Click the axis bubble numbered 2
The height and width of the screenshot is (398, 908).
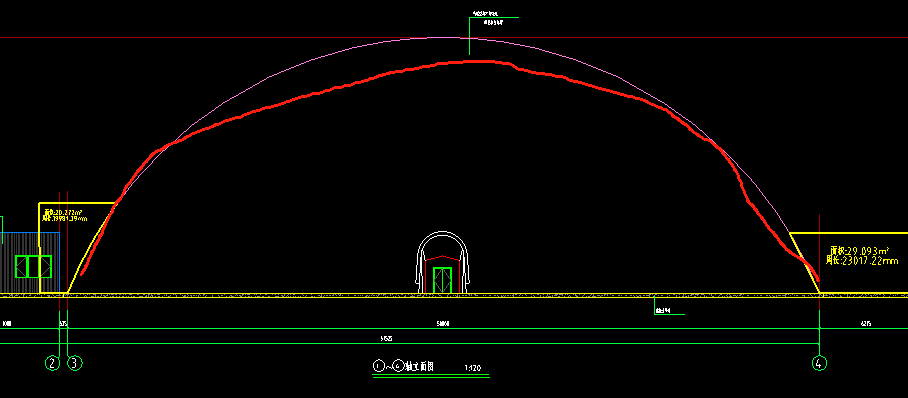point(53,363)
